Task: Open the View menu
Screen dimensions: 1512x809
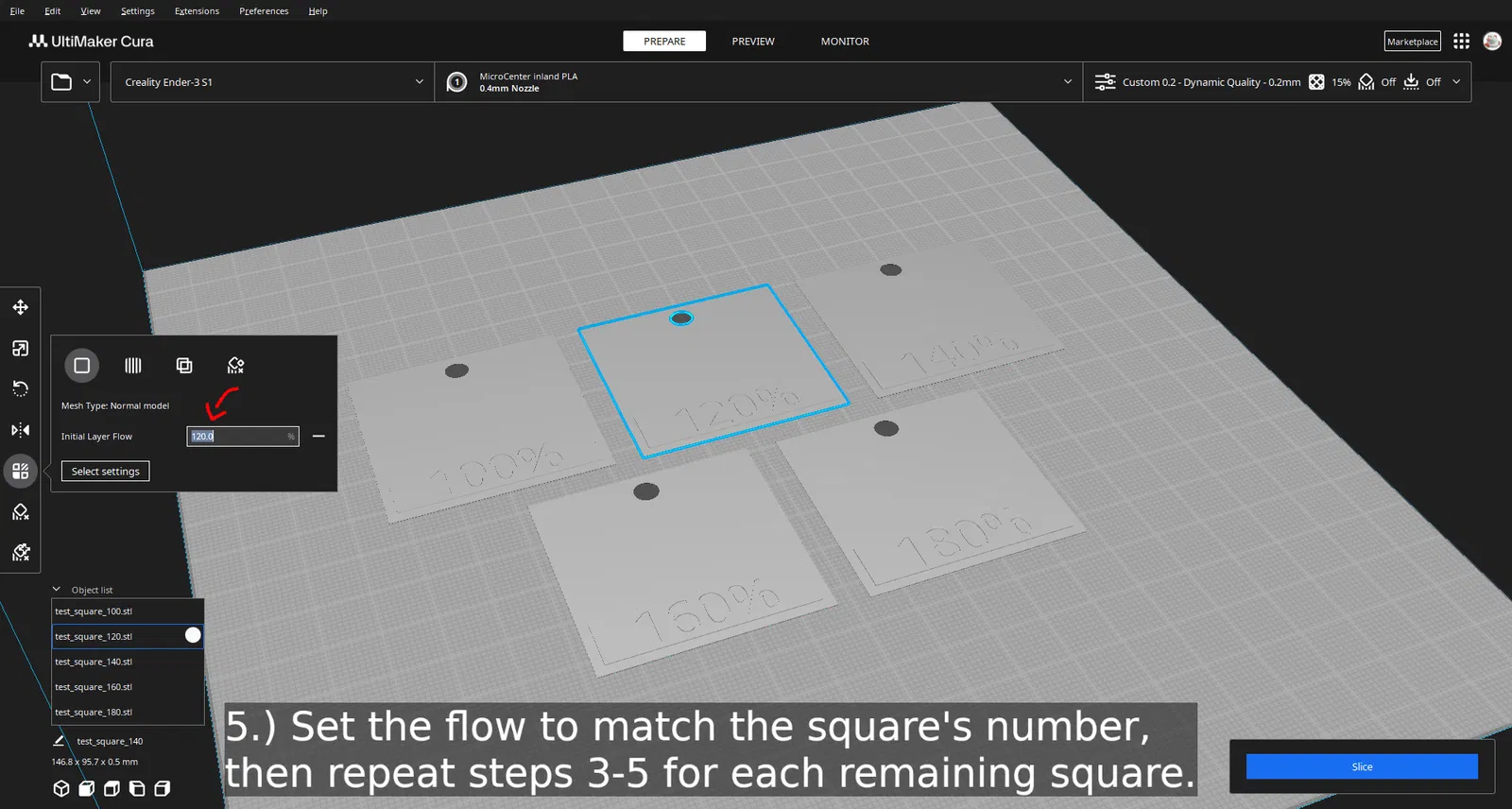Action: click(x=91, y=11)
